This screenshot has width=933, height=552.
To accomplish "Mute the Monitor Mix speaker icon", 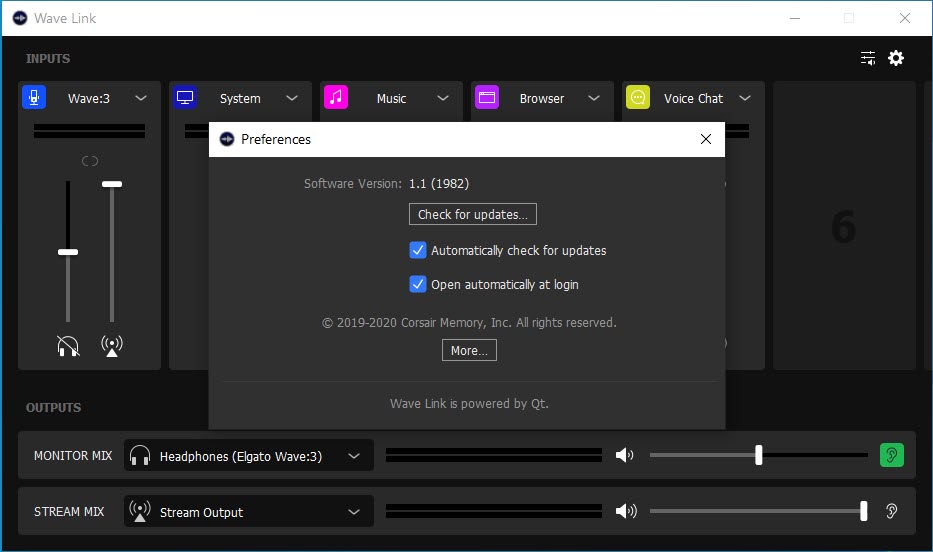I will (625, 456).
